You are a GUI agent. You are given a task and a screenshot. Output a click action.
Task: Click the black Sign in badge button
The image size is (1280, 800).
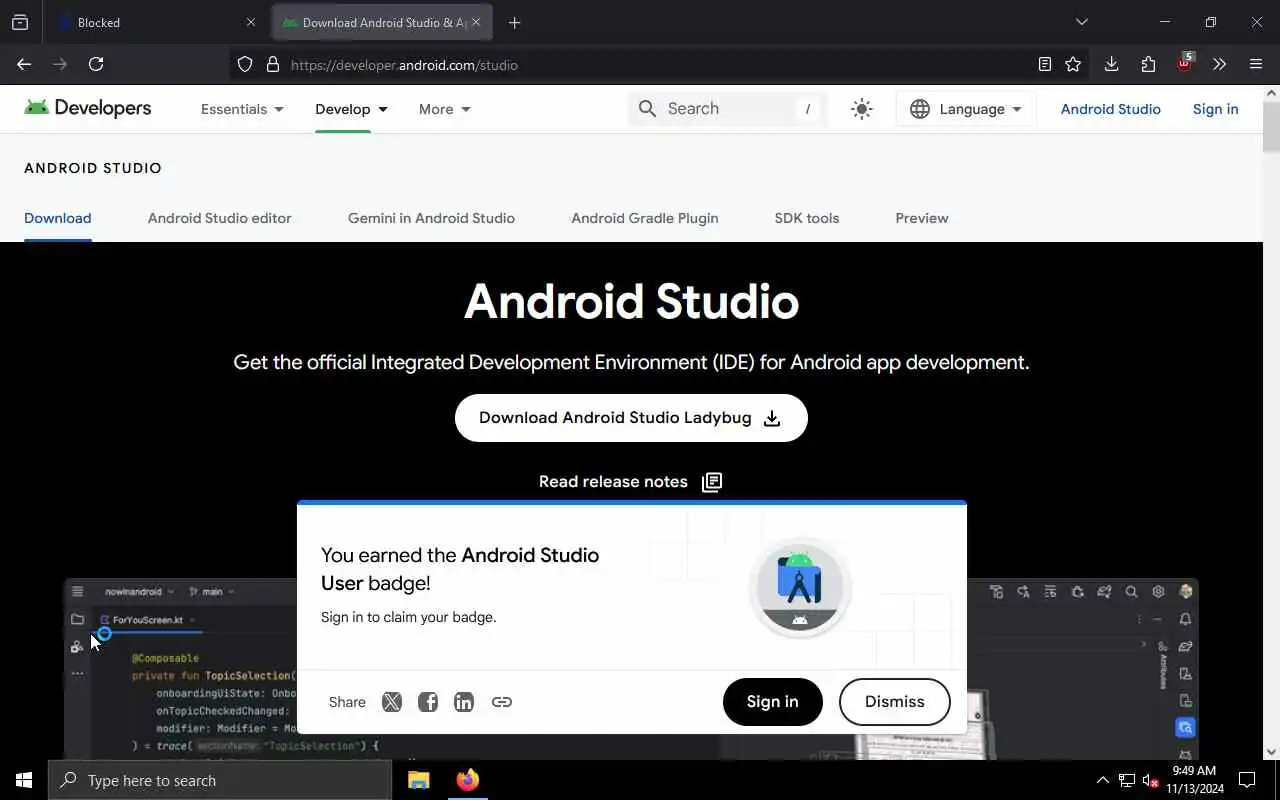tap(773, 702)
